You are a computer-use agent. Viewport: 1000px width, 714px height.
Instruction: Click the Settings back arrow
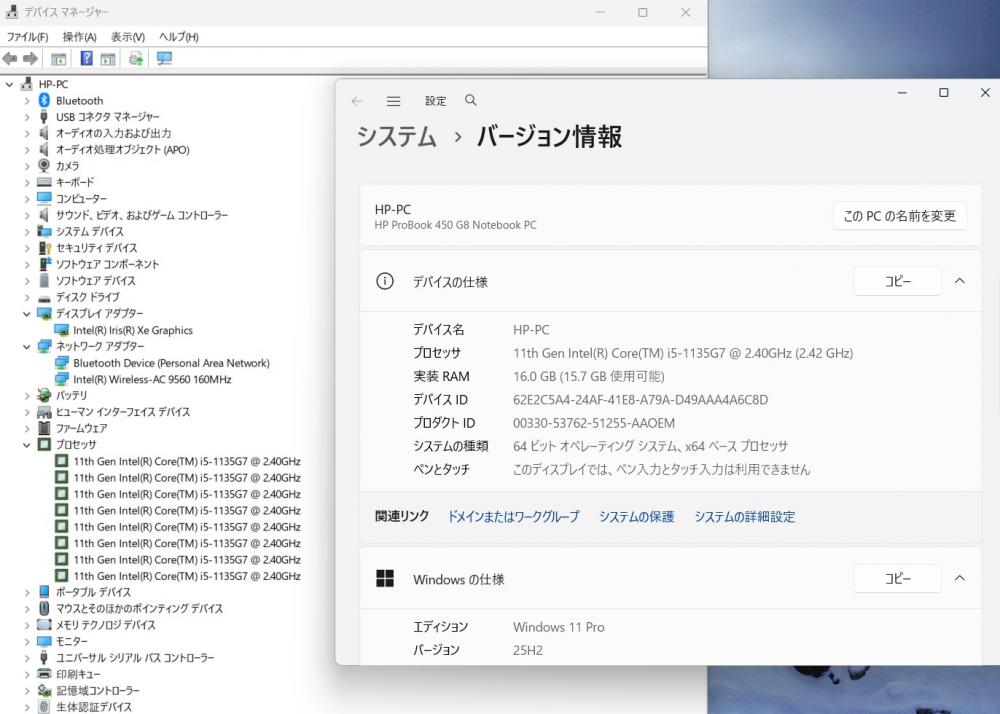click(x=357, y=101)
